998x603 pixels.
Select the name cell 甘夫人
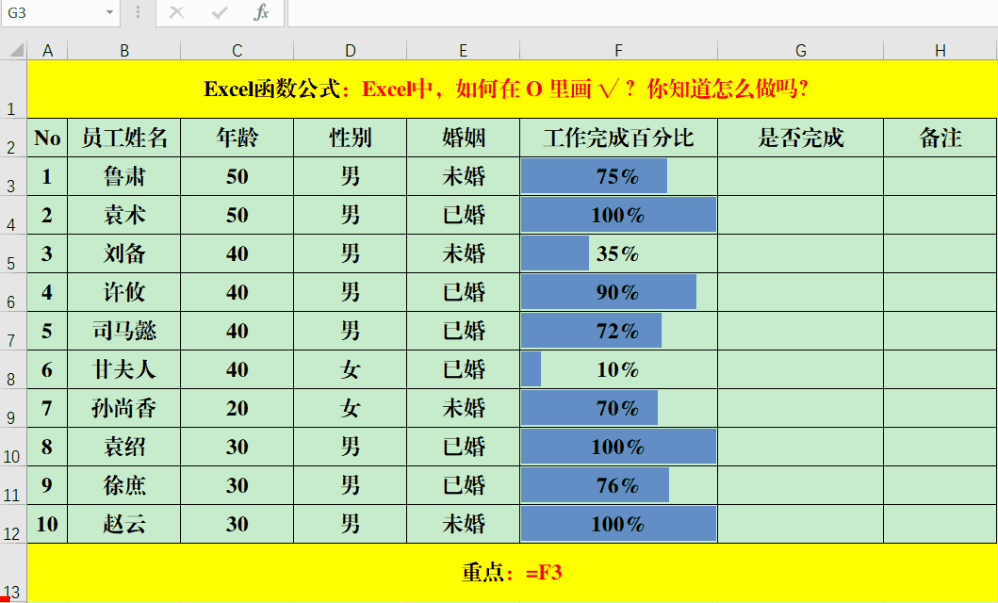point(124,369)
